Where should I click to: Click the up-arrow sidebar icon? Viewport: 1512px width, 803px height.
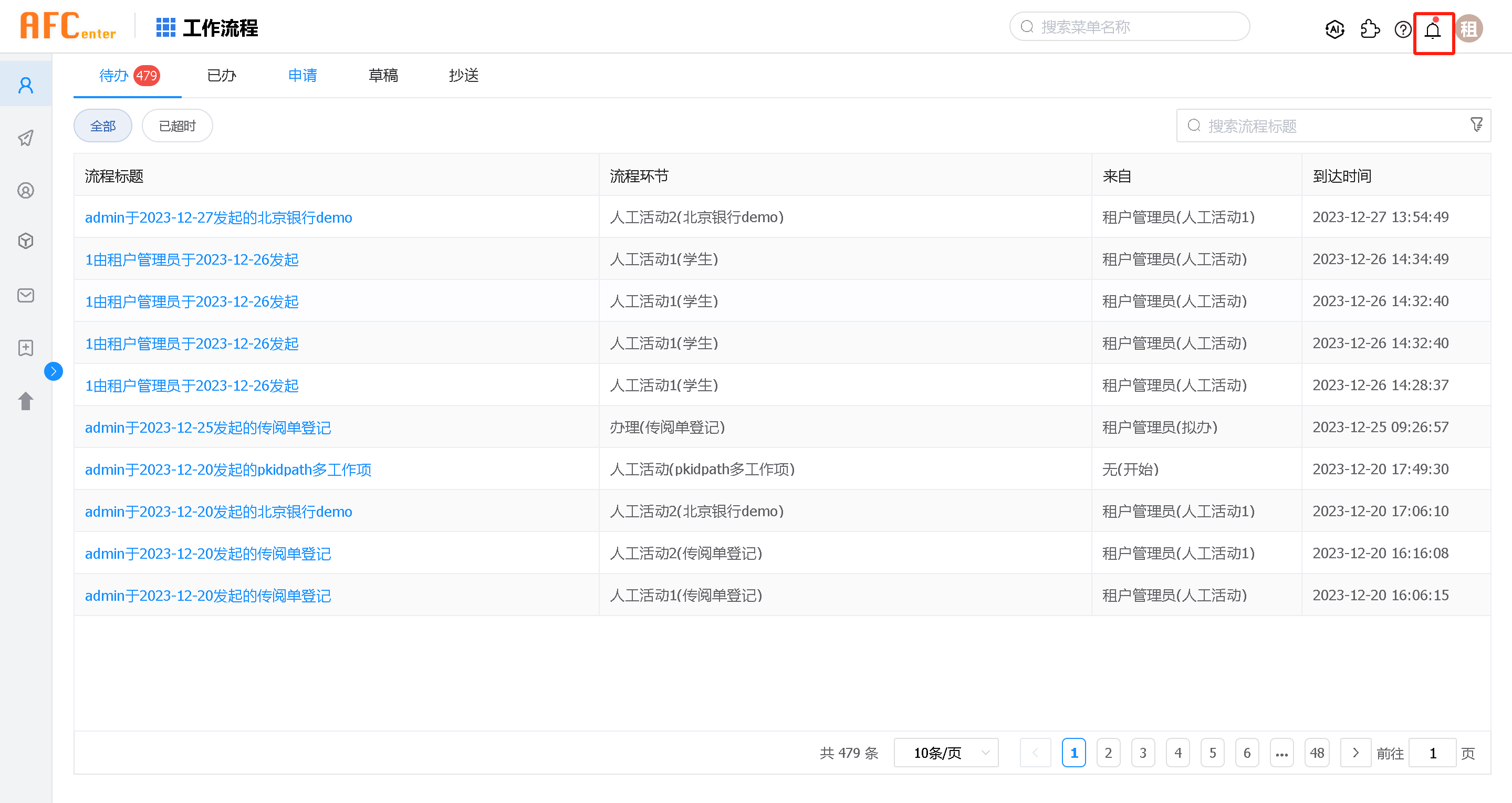(26, 401)
